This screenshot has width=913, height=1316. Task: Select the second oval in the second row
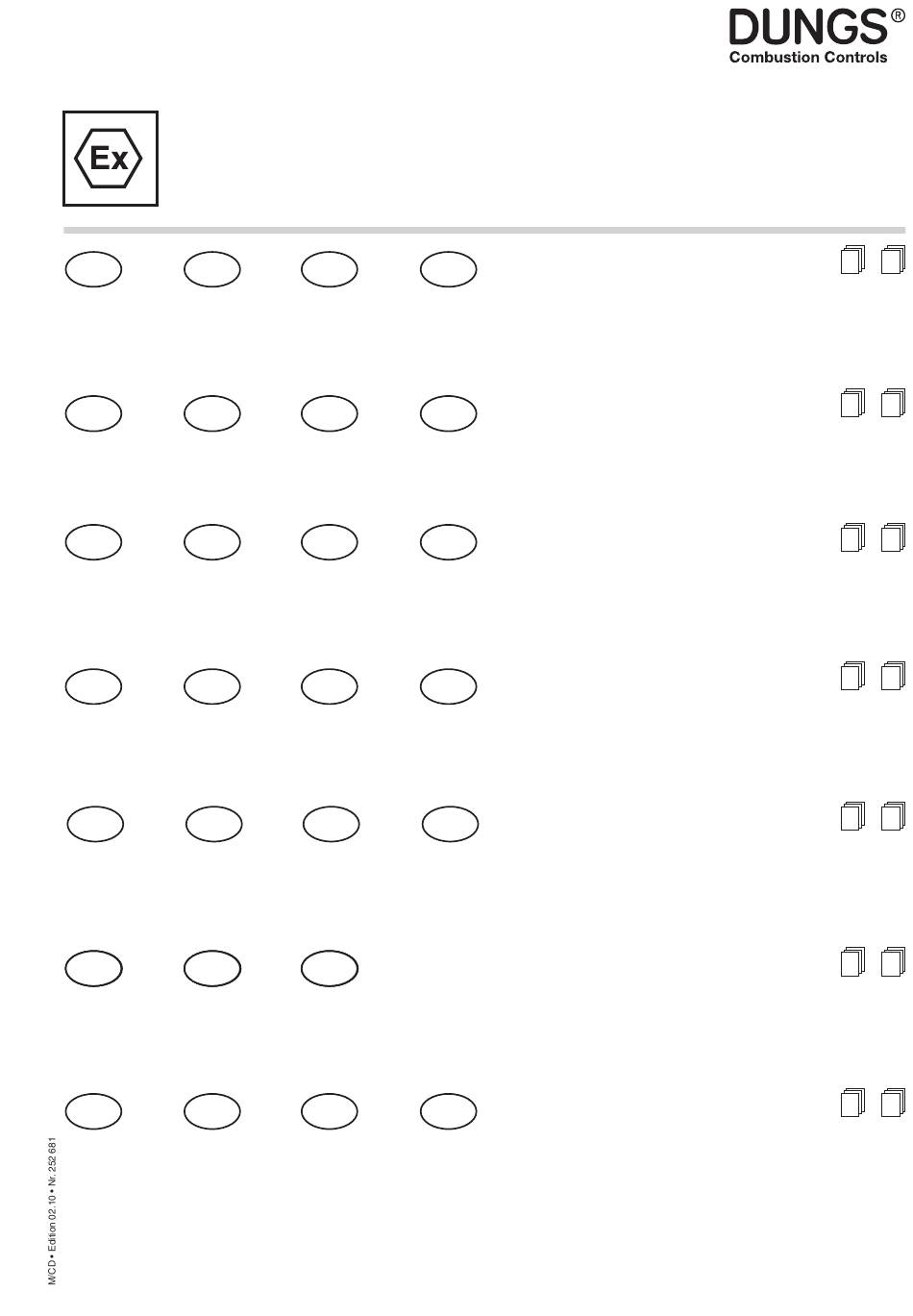(211, 413)
